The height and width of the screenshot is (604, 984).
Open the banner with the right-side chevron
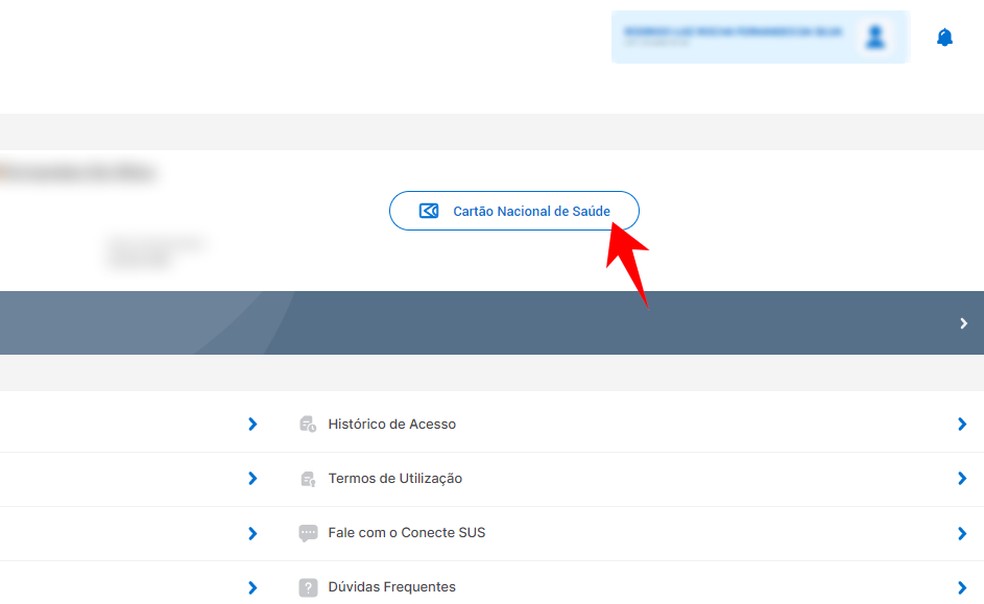point(963,323)
